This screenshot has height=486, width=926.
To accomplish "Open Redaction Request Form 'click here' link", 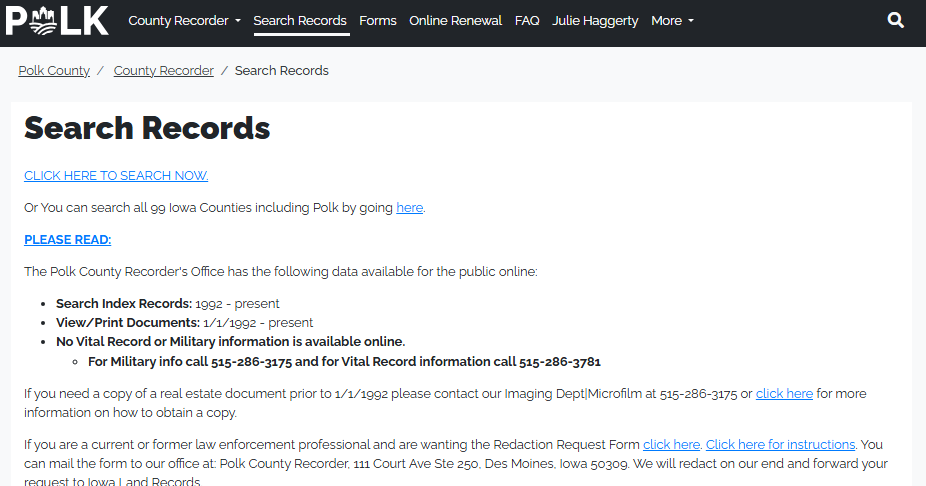I will pos(671,445).
